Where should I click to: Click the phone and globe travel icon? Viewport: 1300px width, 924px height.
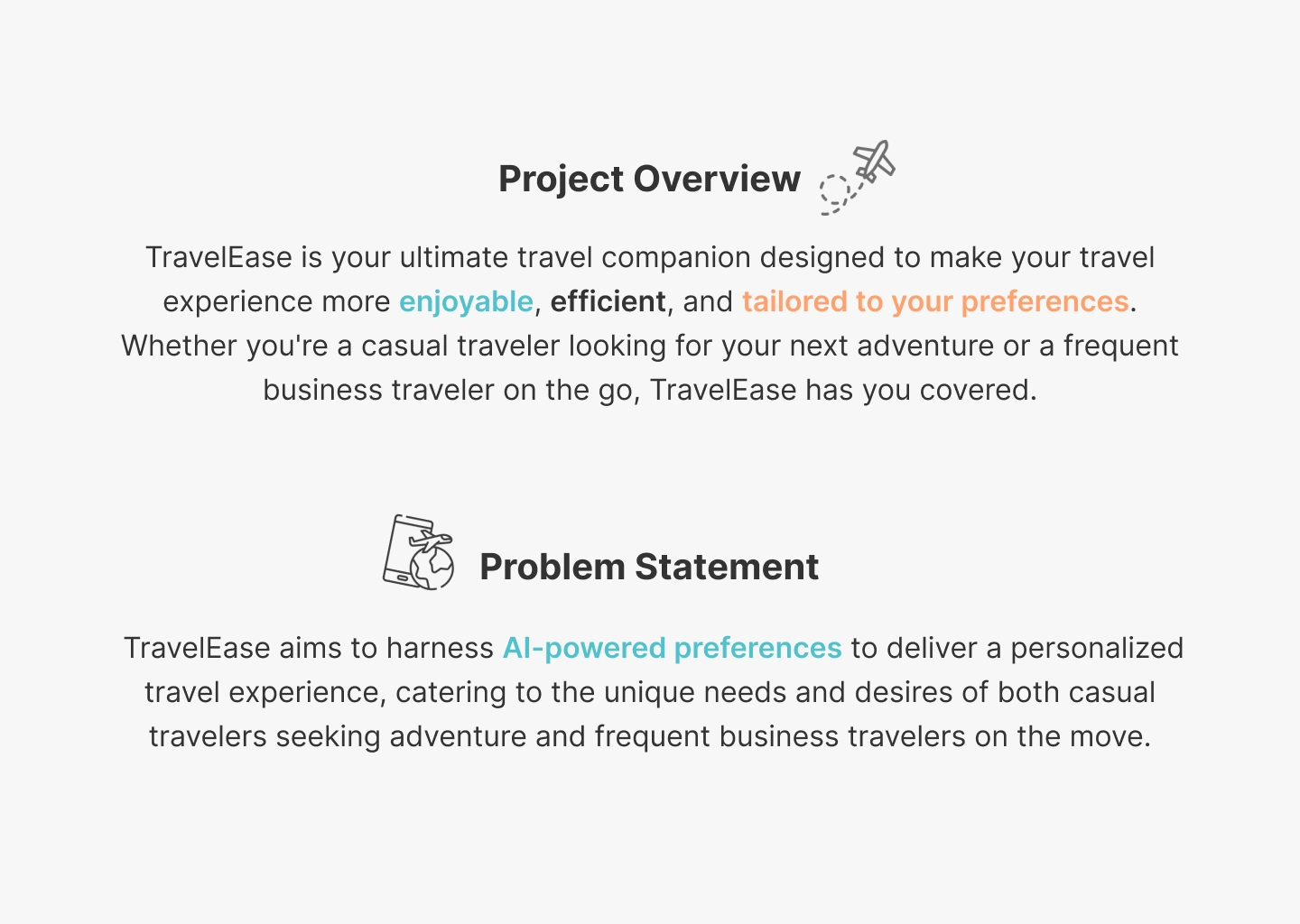click(x=418, y=552)
